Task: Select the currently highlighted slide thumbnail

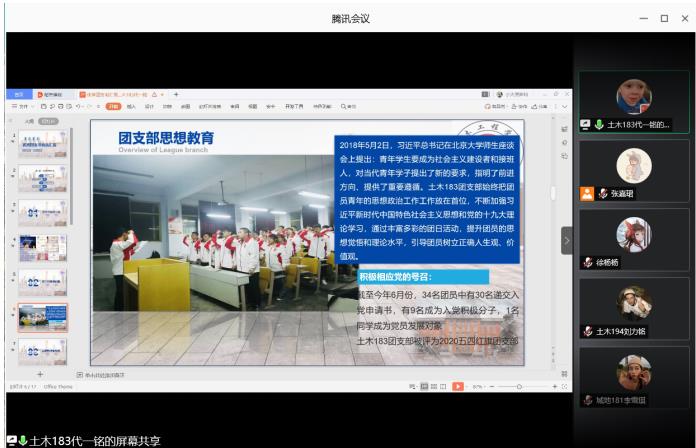Action: coord(43,318)
